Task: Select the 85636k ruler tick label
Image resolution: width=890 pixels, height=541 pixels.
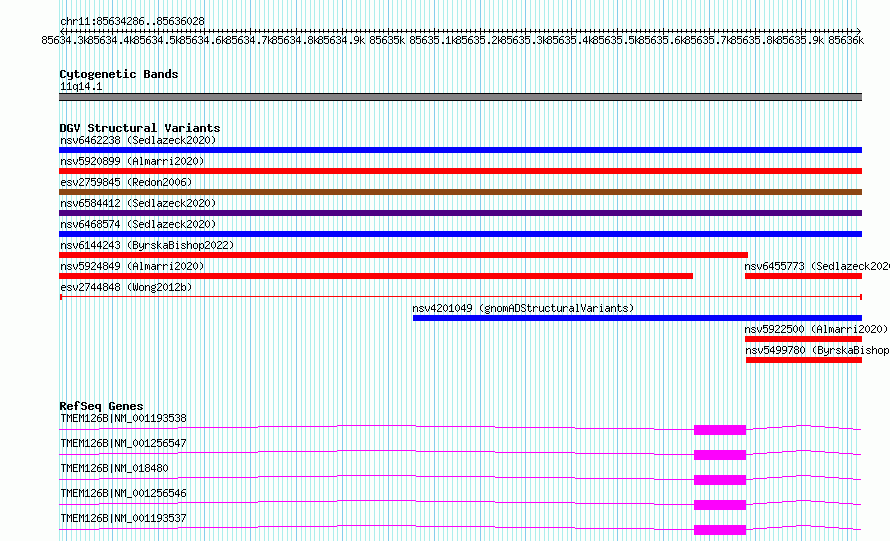Action: click(x=846, y=40)
